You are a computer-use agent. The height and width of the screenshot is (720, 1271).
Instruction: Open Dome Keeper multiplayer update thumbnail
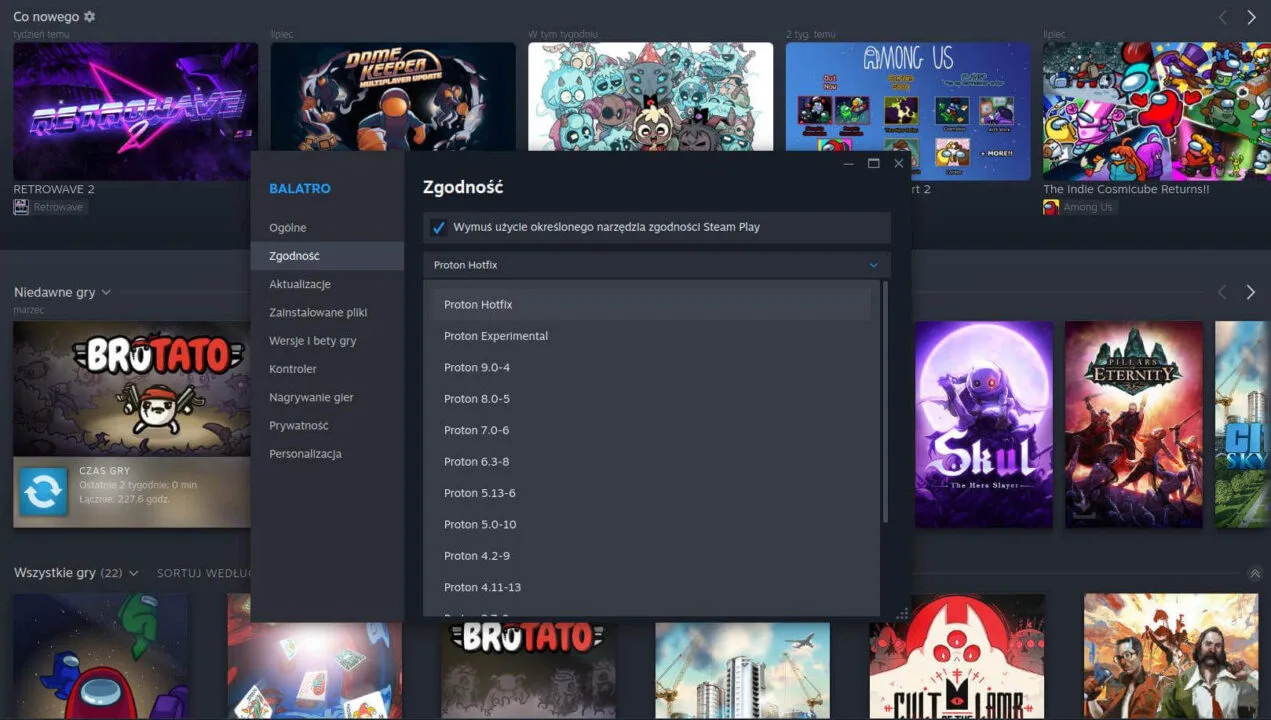tap(393, 96)
